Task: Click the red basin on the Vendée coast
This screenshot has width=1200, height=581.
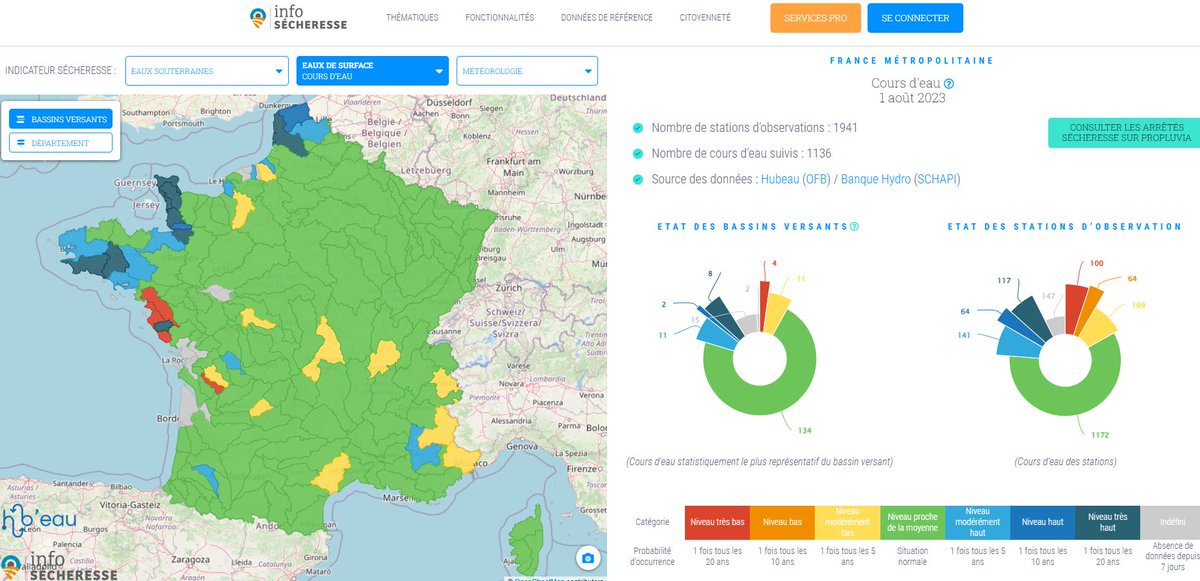Action: pos(158,308)
